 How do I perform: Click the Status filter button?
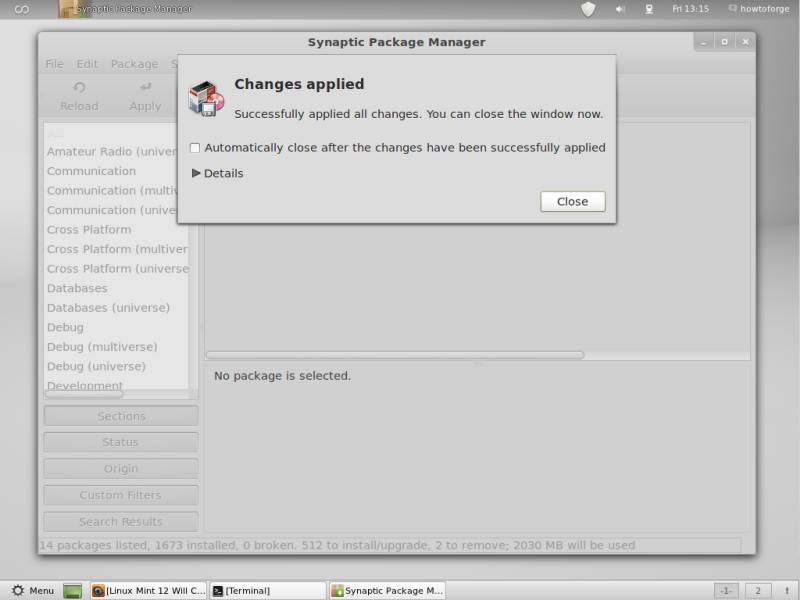coord(121,442)
